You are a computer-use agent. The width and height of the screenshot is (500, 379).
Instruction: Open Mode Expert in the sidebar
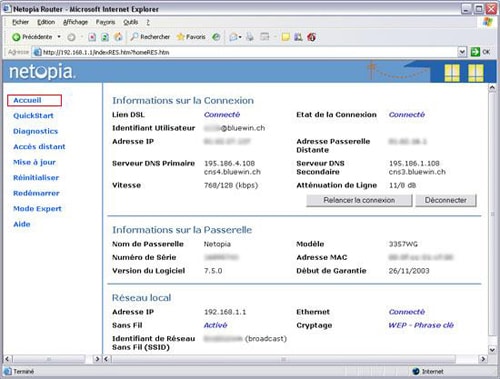click(37, 209)
